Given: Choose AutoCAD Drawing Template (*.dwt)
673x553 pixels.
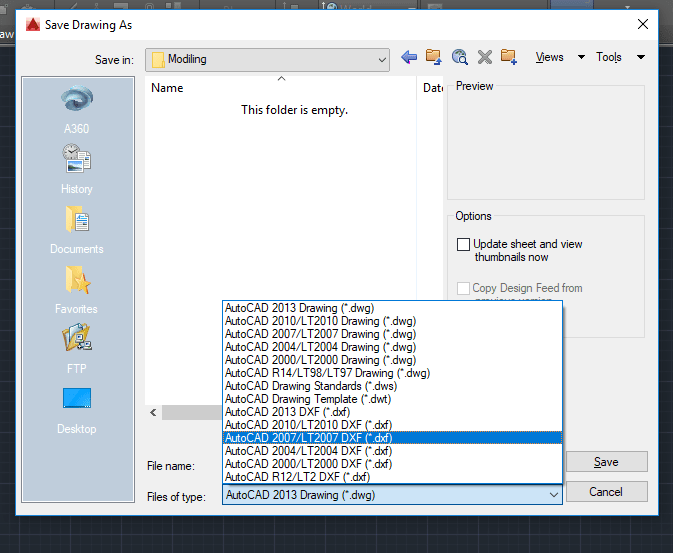Looking at the screenshot, I should 392,399.
